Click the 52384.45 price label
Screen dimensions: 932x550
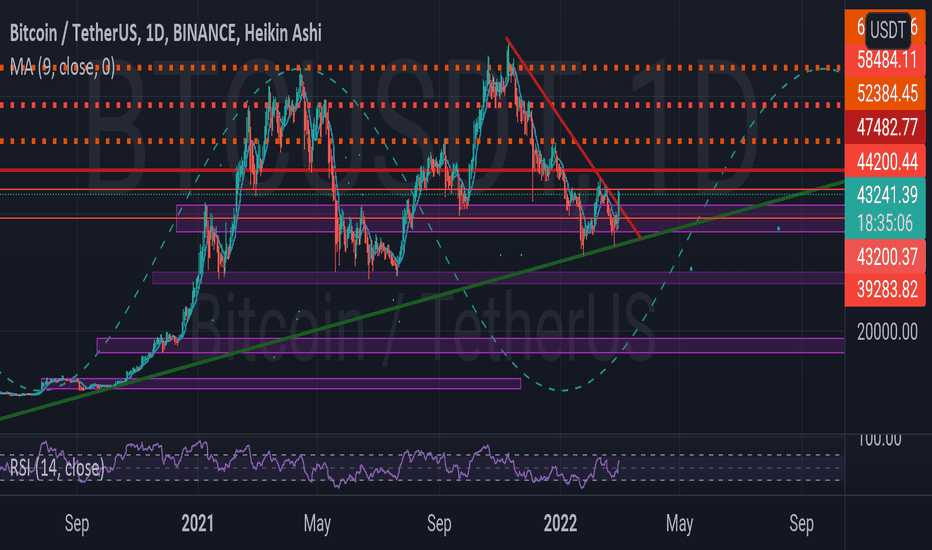885,93
